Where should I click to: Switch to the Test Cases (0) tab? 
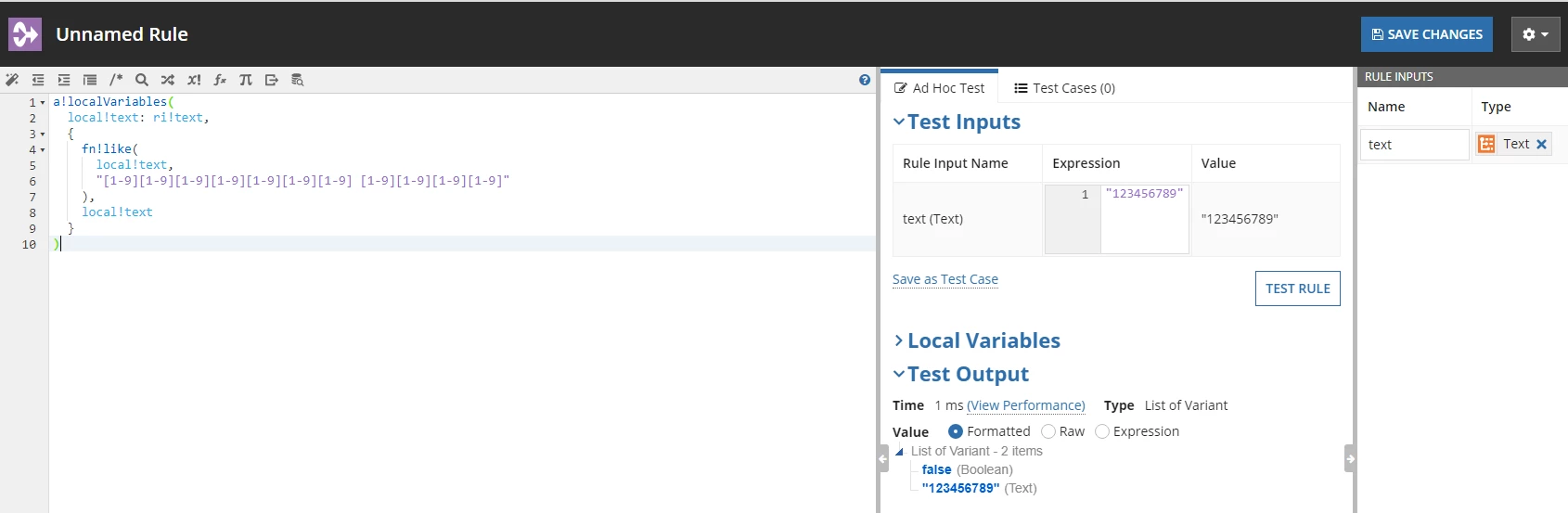click(1065, 88)
